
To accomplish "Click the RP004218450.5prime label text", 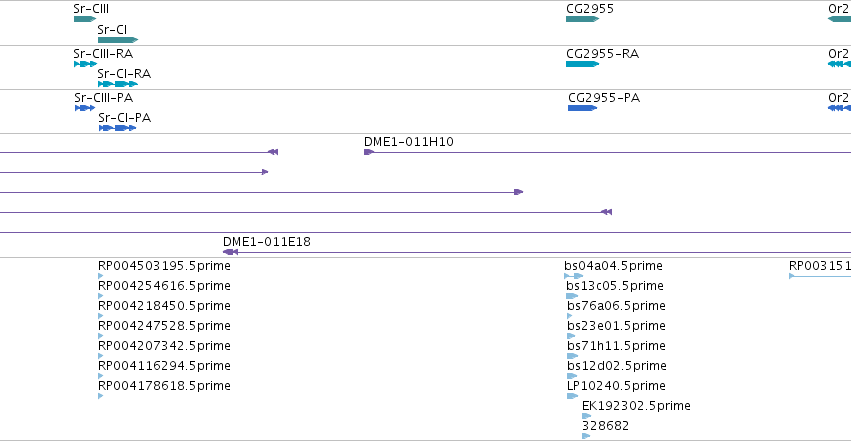I will pyautogui.click(x=164, y=306).
